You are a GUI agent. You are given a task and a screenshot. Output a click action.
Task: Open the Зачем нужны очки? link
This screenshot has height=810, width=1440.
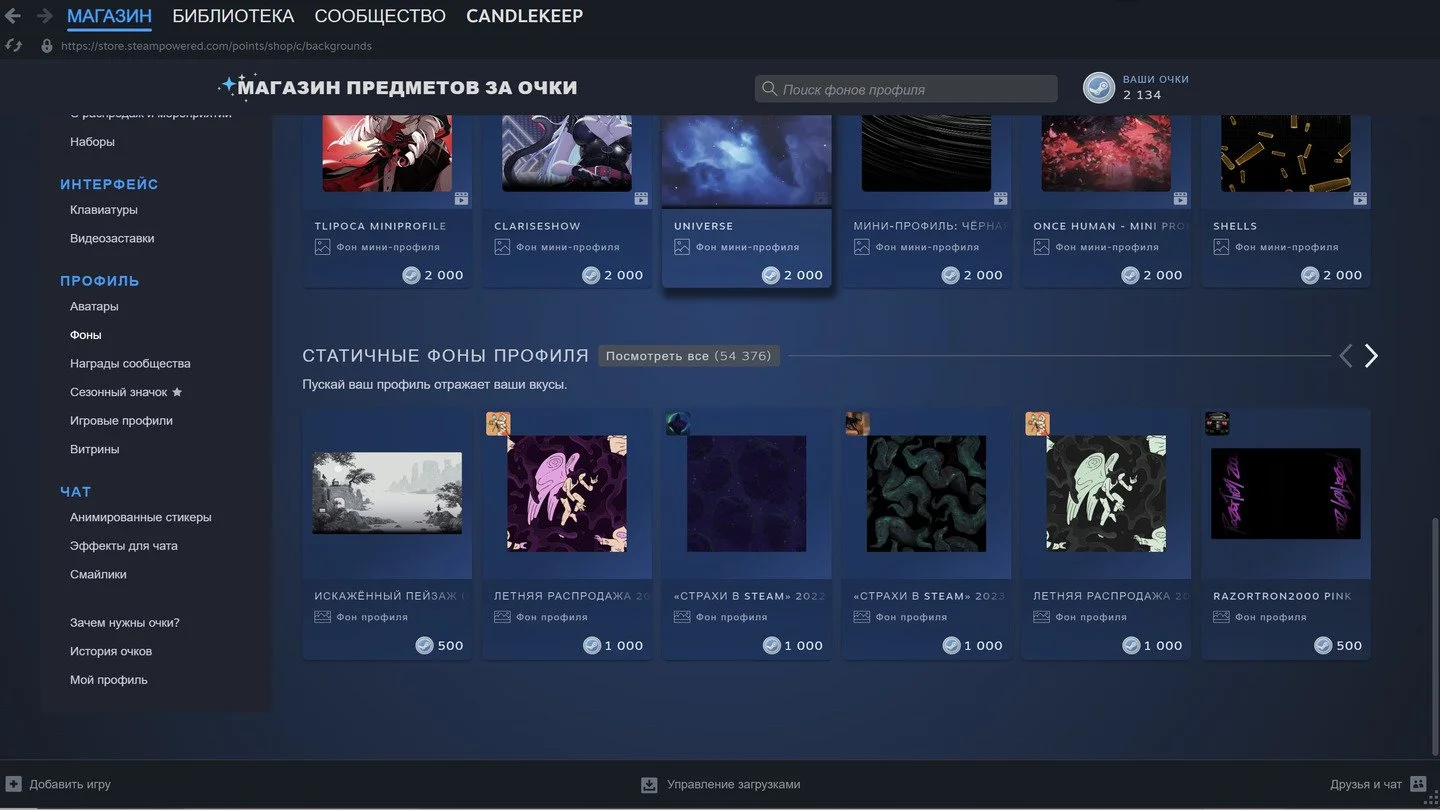pyautogui.click(x=125, y=622)
